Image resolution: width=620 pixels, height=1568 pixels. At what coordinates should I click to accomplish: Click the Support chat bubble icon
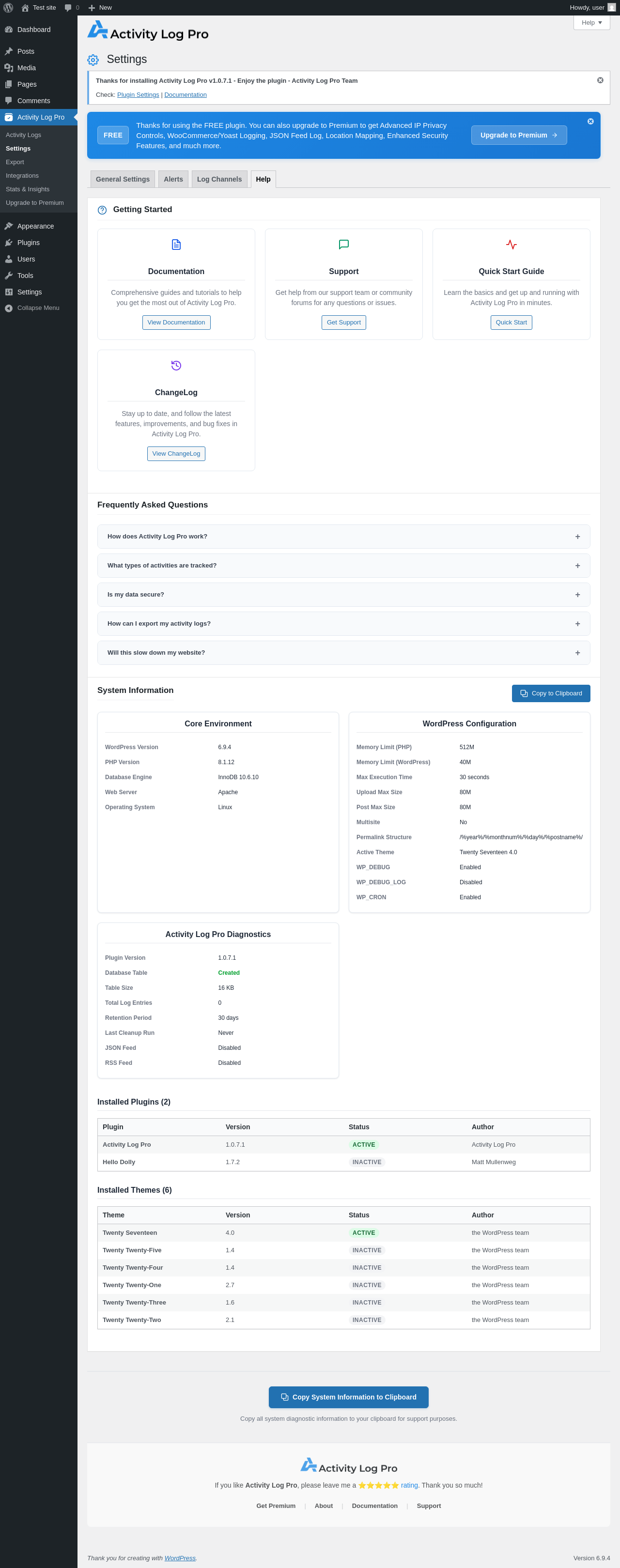pos(343,245)
